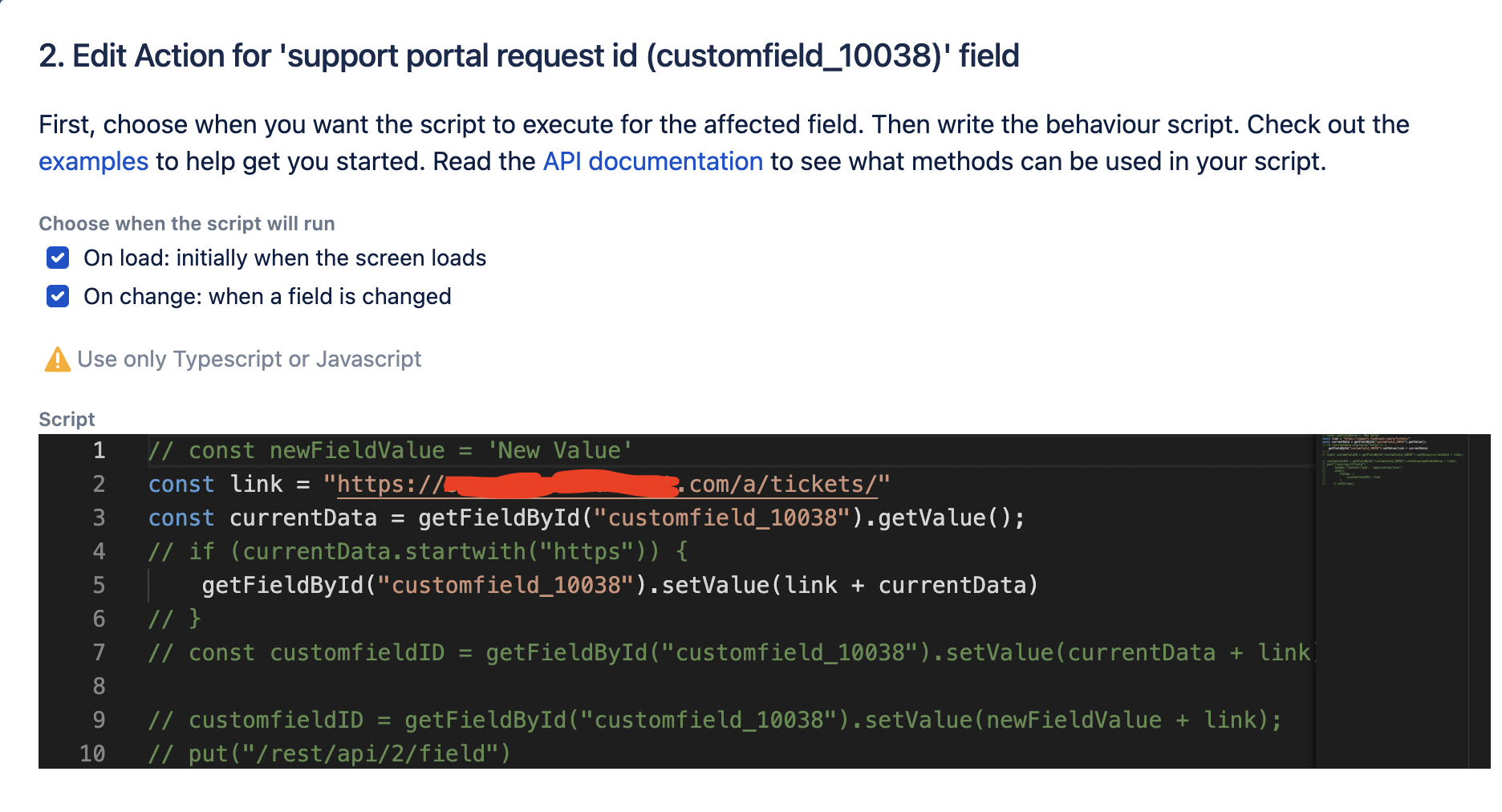Click the code minimap in the editor
Screen dimensions: 1502x812
(x=1392, y=461)
